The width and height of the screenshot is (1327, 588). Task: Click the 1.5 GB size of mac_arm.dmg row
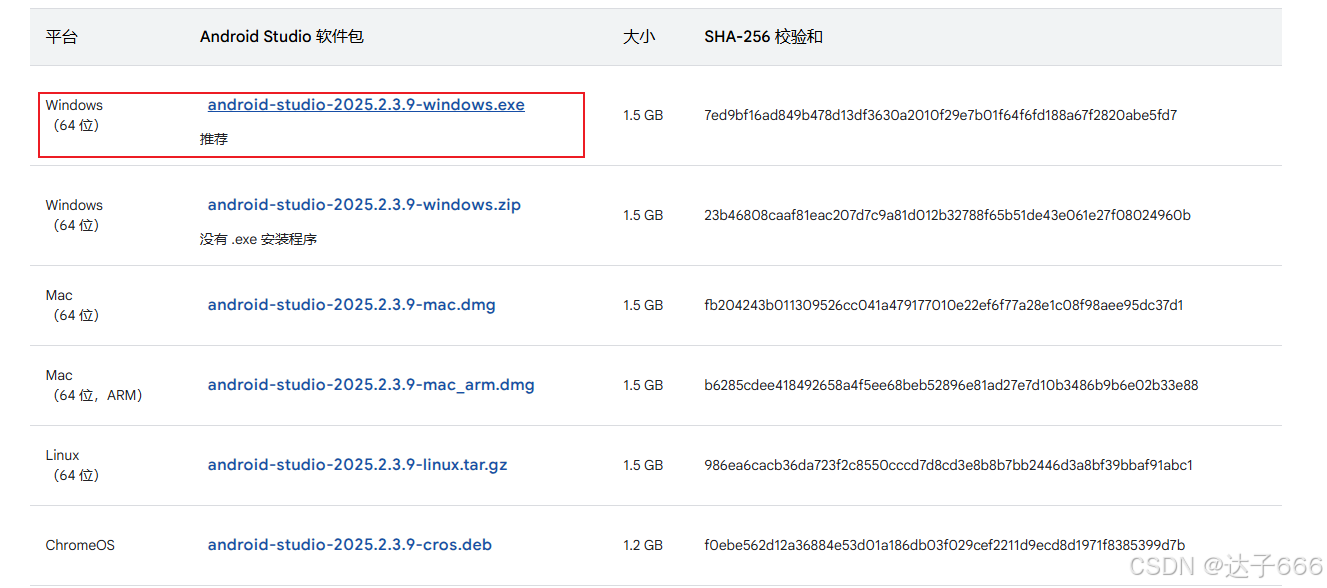[x=643, y=385]
